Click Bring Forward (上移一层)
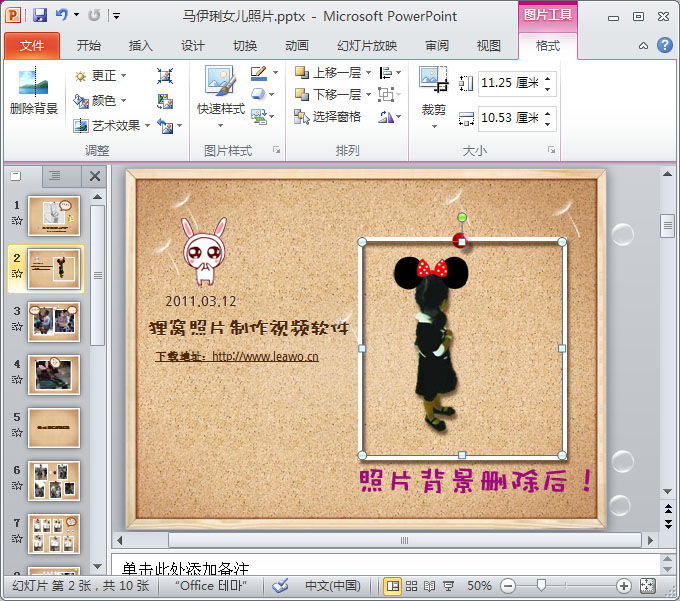The height and width of the screenshot is (601, 680). (x=328, y=72)
